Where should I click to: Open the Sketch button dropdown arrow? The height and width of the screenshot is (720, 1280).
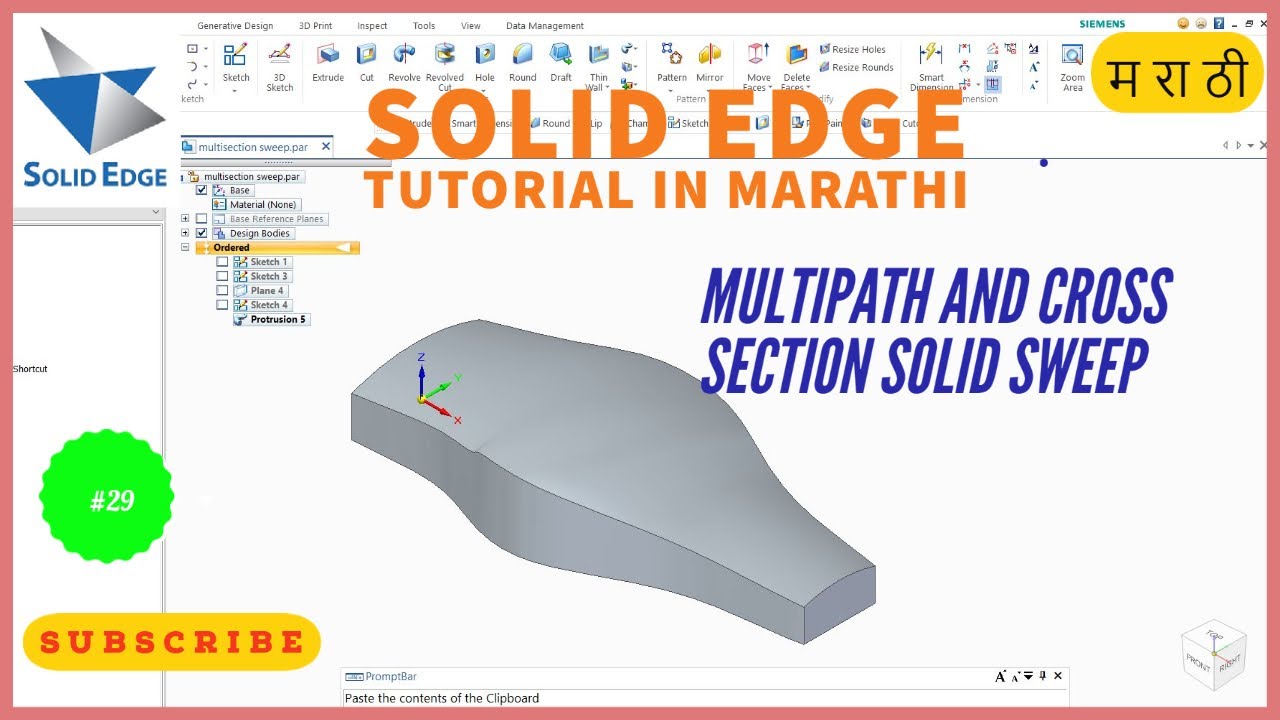coord(236,91)
